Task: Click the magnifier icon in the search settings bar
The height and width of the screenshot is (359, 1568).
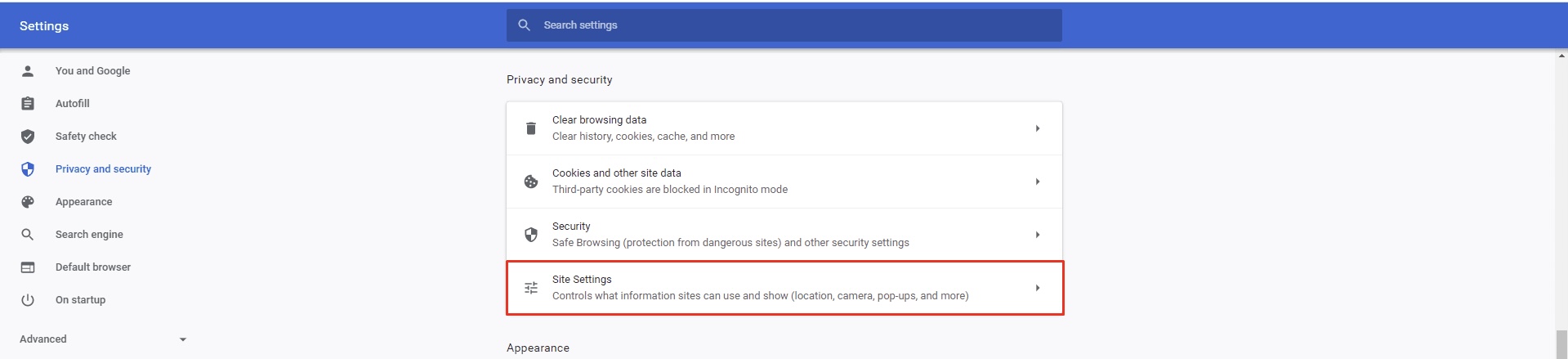Action: pos(525,25)
